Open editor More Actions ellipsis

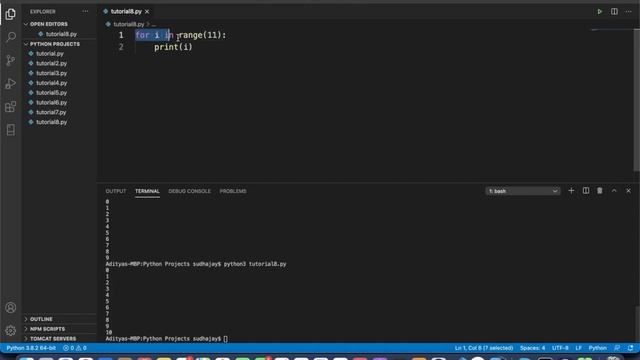pyautogui.click(x=629, y=11)
